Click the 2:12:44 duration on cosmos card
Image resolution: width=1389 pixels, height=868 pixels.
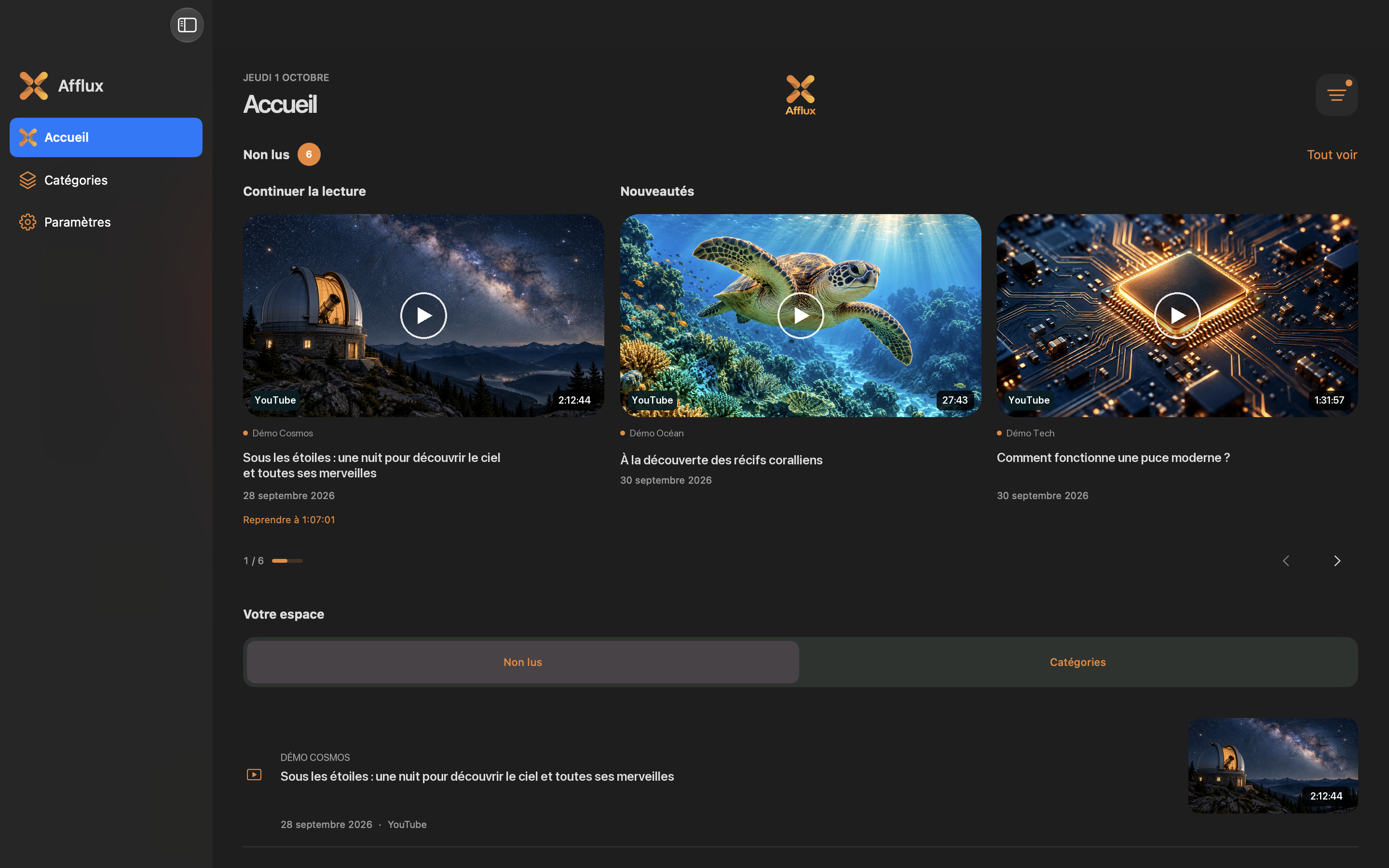[574, 400]
